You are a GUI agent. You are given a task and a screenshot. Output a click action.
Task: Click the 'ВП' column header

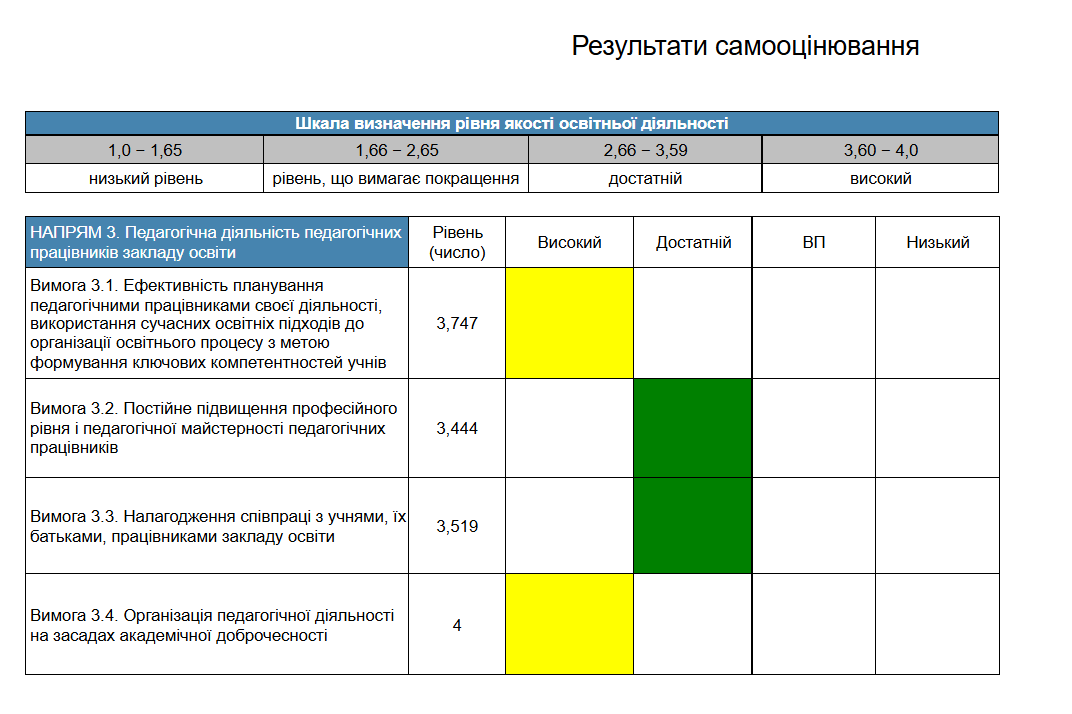[x=814, y=242]
